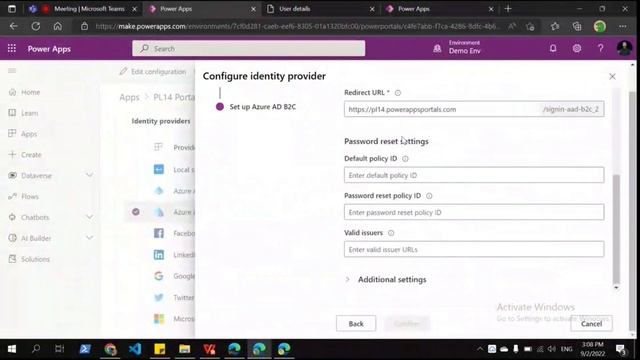Click the Environment icon beside Demo Env

tap(437, 49)
